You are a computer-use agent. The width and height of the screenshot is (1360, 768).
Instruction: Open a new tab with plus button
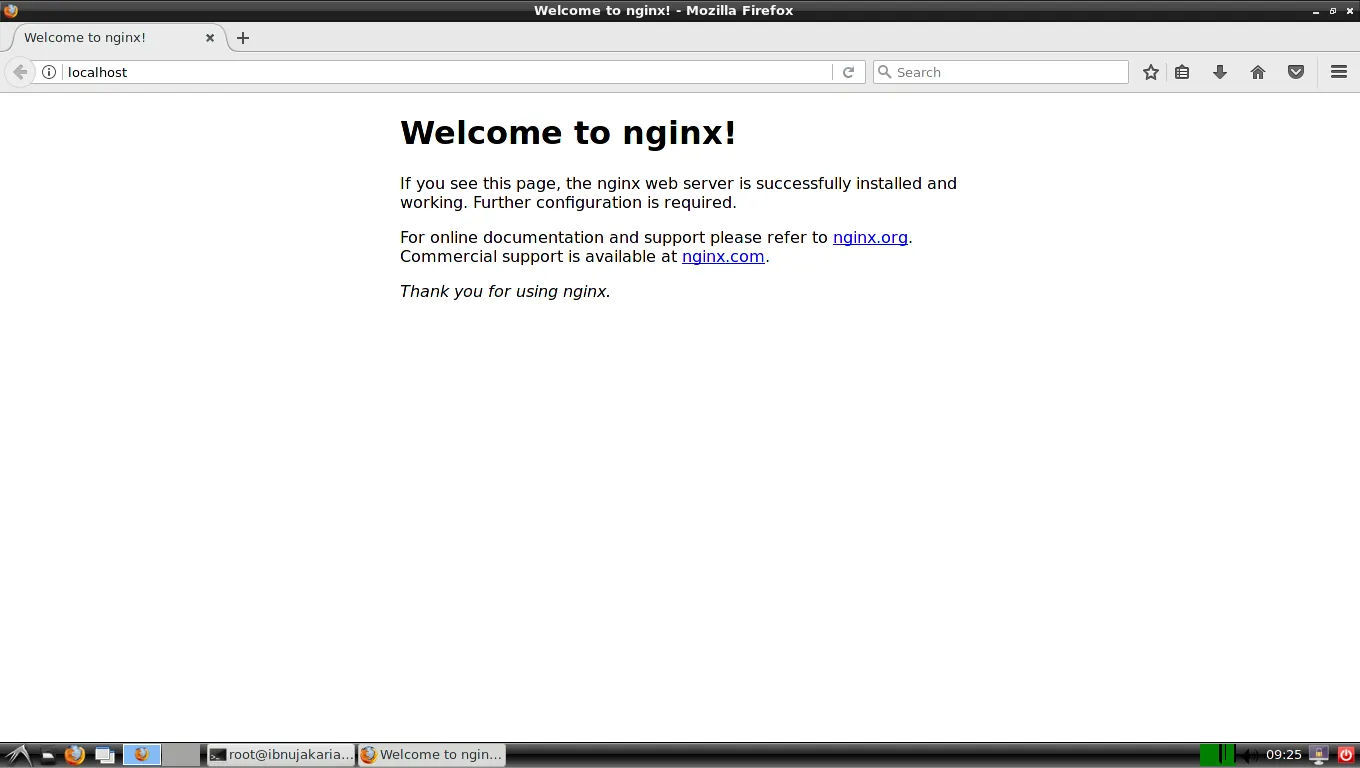243,38
